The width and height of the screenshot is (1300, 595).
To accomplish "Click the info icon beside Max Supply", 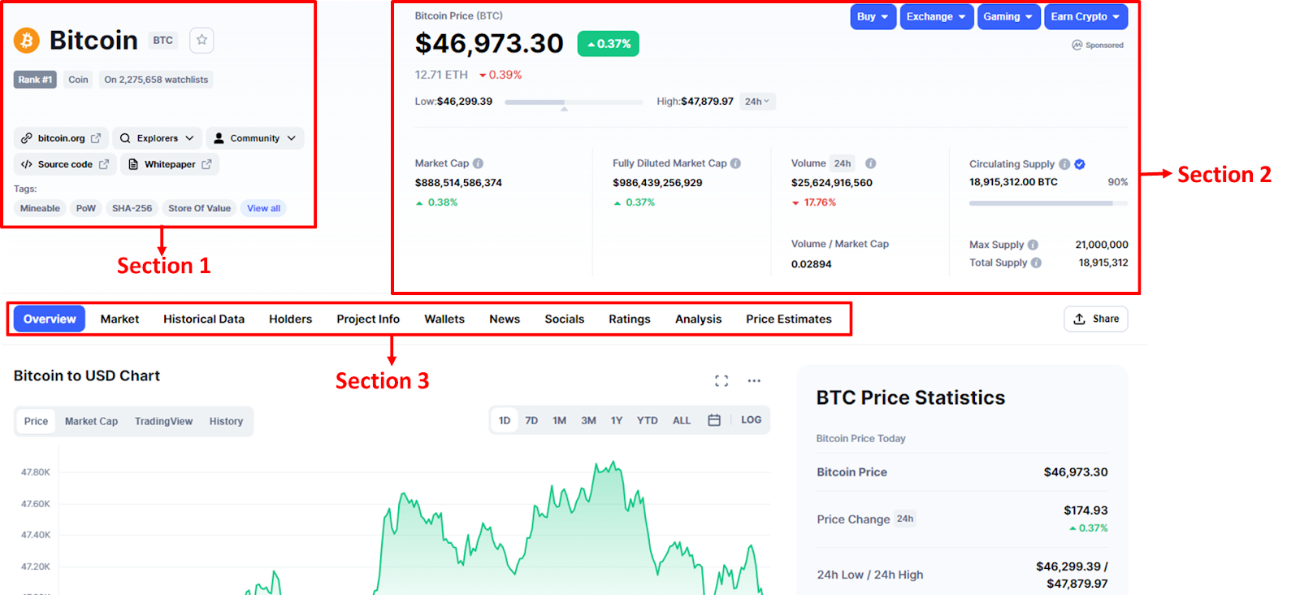I will [x=1033, y=245].
